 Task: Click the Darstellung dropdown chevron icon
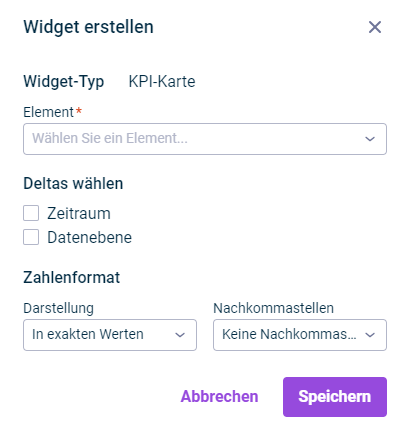[180, 335]
